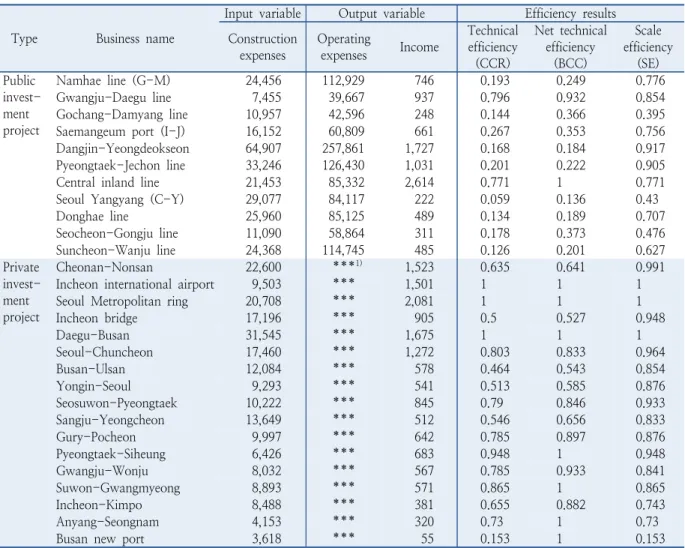
Task: Select income value 1,727
Action: (x=419, y=149)
